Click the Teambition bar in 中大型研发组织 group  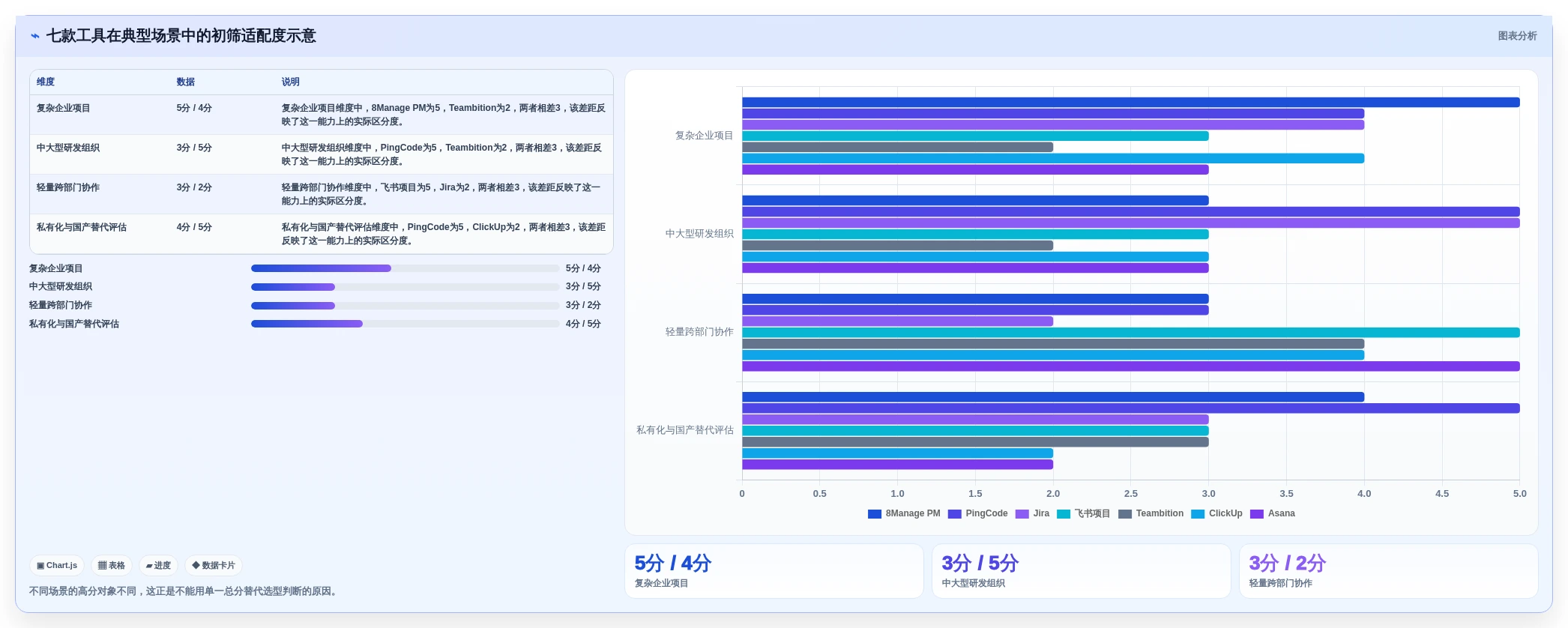point(898,246)
